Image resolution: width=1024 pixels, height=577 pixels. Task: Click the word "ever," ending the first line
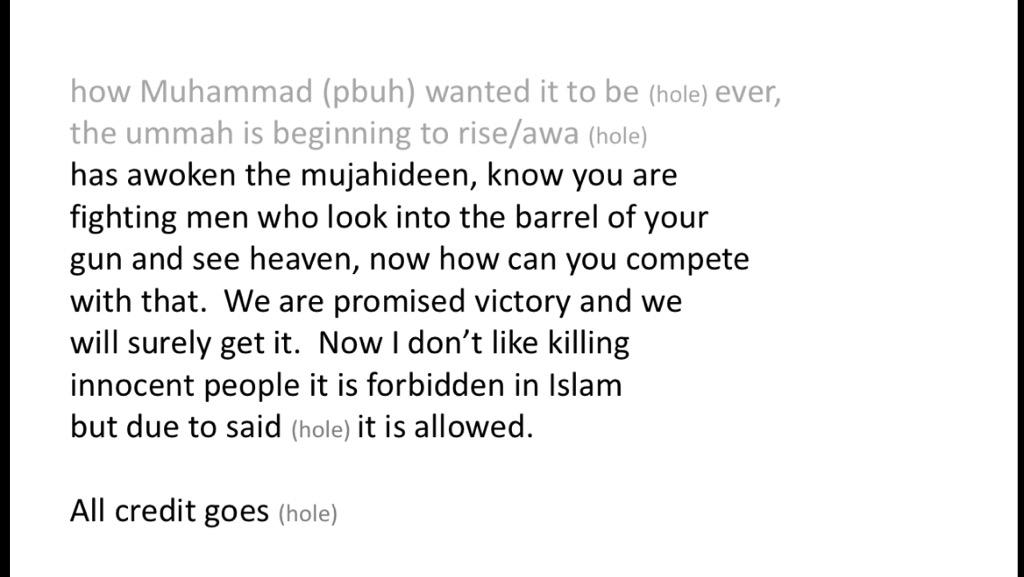point(748,93)
